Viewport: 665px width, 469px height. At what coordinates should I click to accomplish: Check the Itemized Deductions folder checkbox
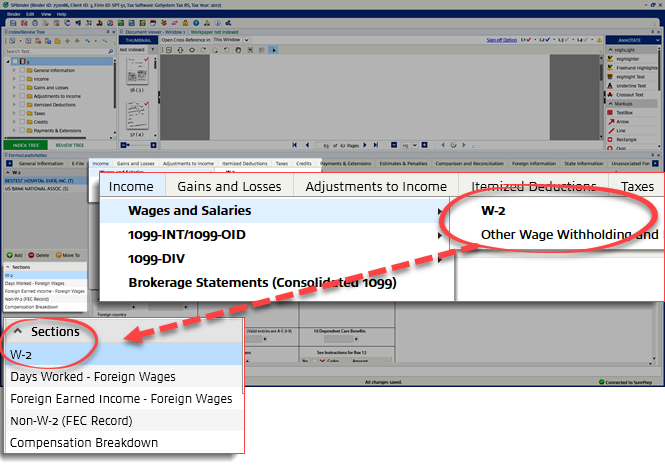pyautogui.click(x=22, y=104)
